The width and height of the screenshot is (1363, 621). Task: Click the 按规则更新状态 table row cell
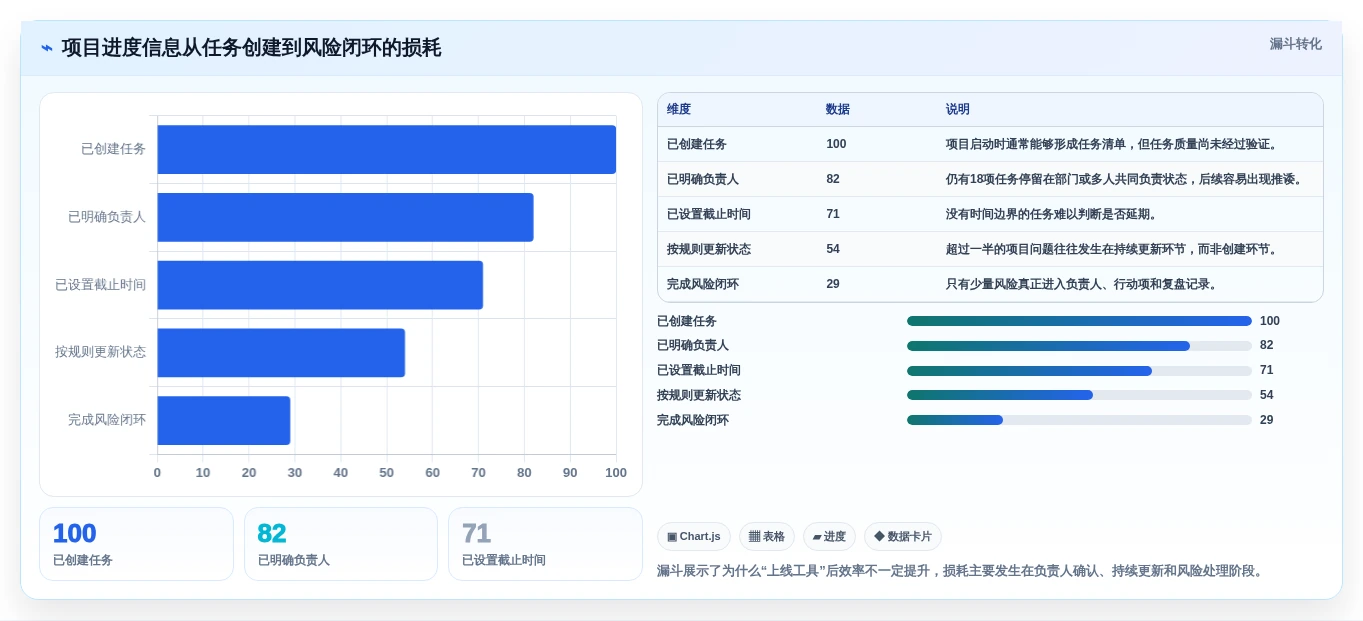click(709, 249)
